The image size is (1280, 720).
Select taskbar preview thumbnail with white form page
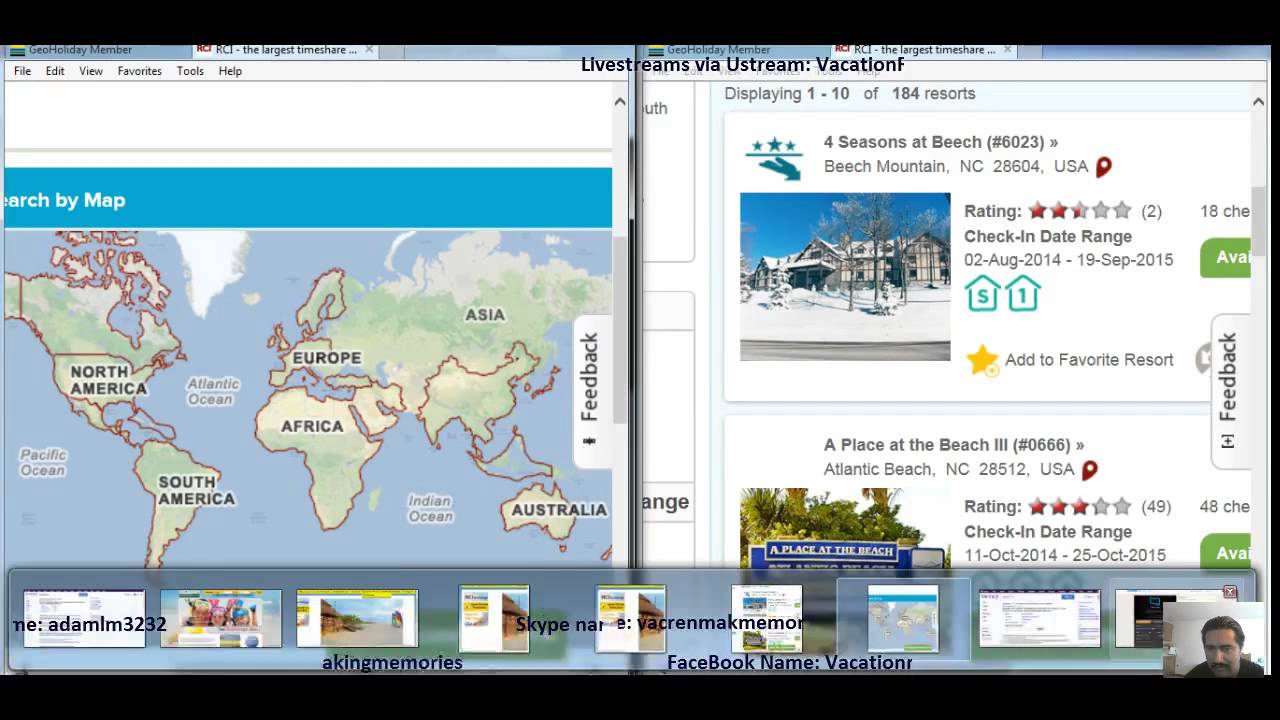point(1040,618)
